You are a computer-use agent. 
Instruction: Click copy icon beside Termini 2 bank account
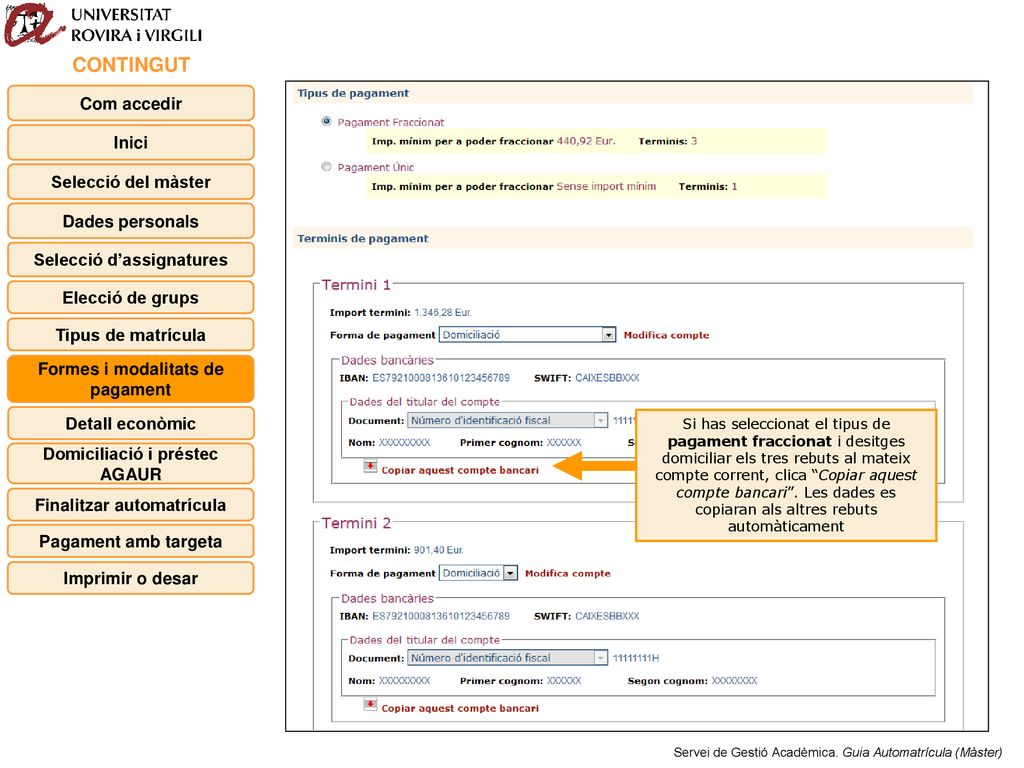[370, 705]
